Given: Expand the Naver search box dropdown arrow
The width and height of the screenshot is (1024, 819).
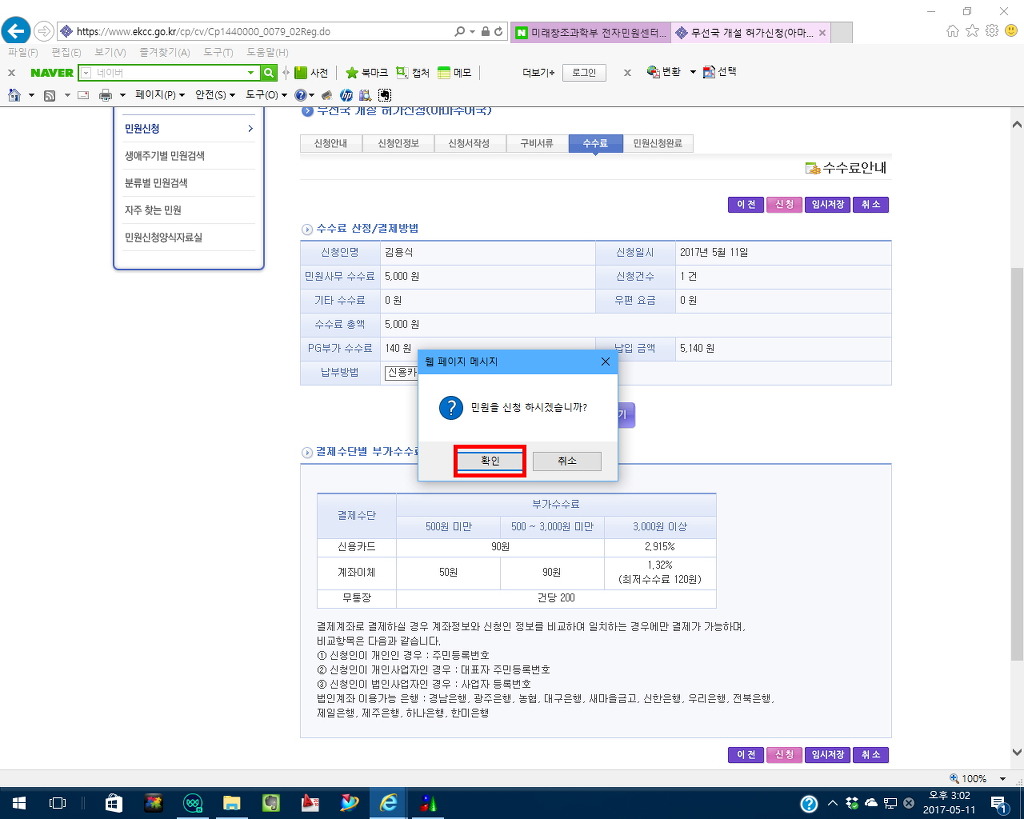Looking at the screenshot, I should [x=251, y=72].
